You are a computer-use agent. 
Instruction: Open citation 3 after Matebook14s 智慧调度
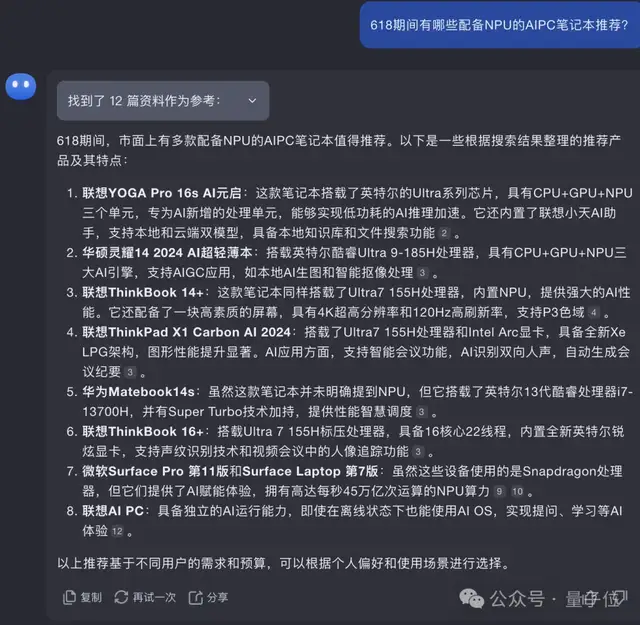(422, 411)
